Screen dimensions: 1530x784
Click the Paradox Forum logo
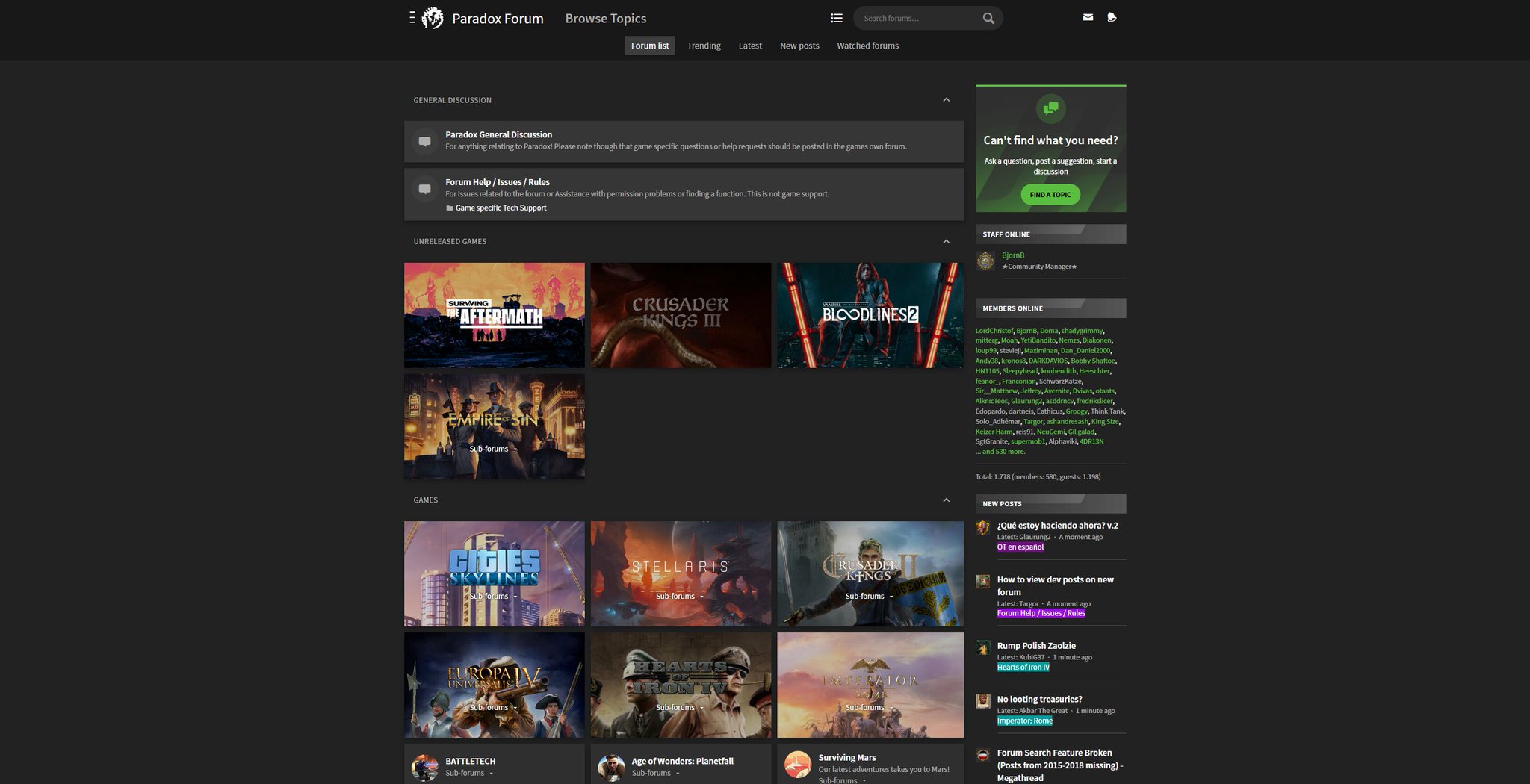click(433, 18)
